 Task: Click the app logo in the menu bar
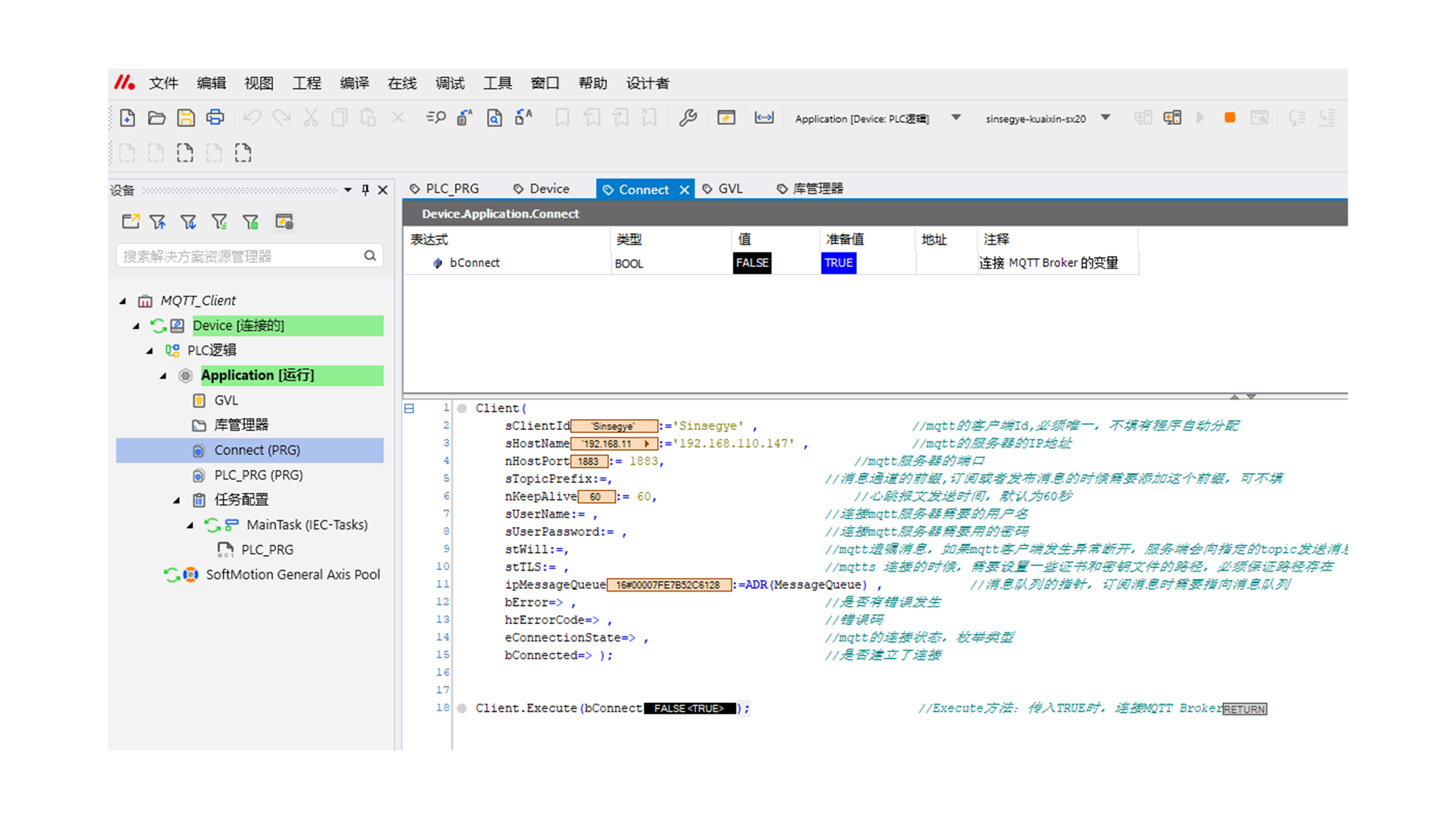tap(124, 82)
